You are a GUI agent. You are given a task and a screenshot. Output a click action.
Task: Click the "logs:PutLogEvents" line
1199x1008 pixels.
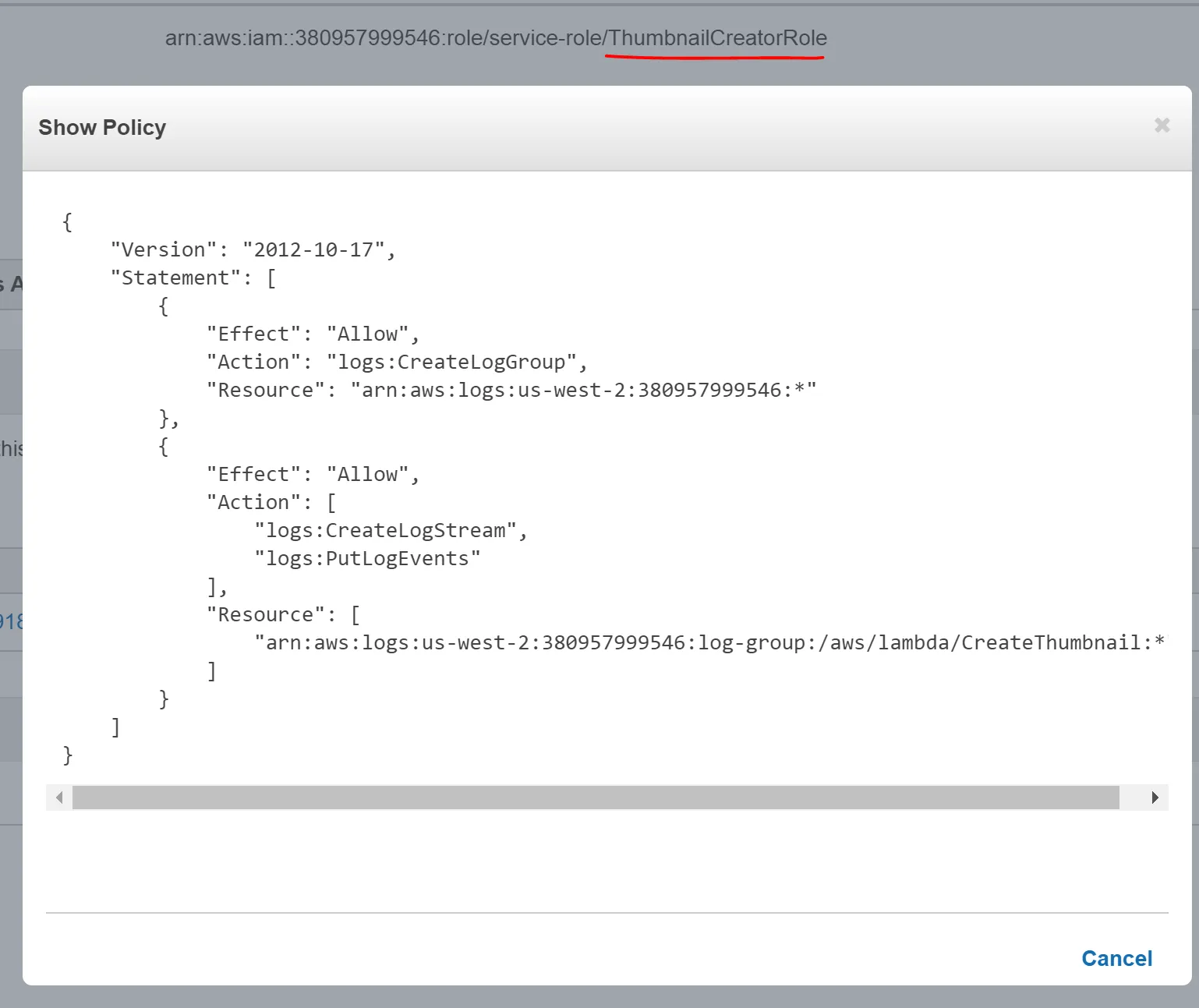[367, 559]
